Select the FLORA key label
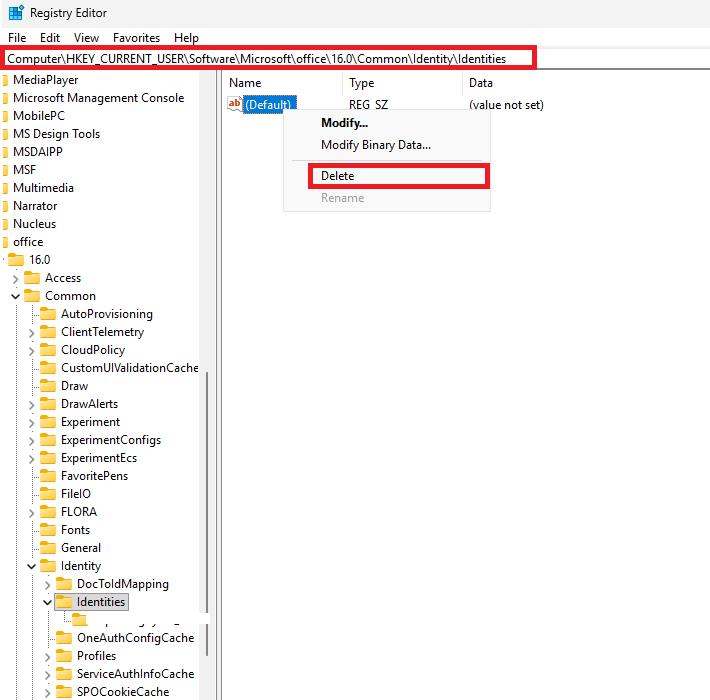 (x=79, y=512)
